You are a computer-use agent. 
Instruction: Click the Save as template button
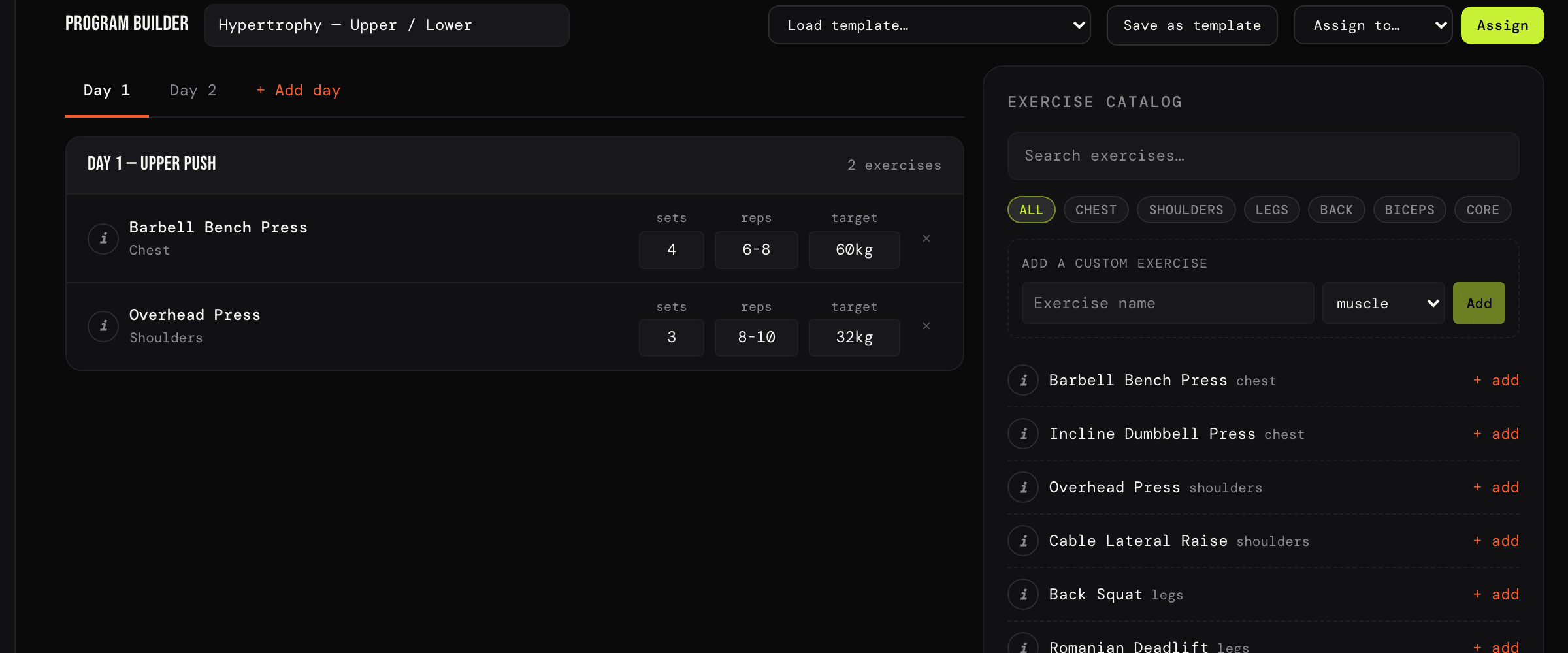pos(1192,25)
